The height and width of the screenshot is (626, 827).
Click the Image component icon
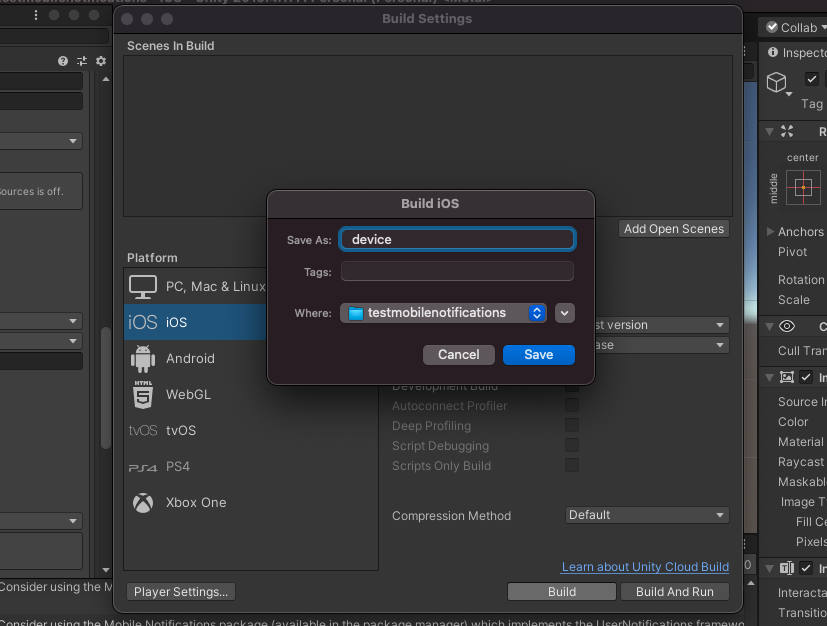(787, 377)
